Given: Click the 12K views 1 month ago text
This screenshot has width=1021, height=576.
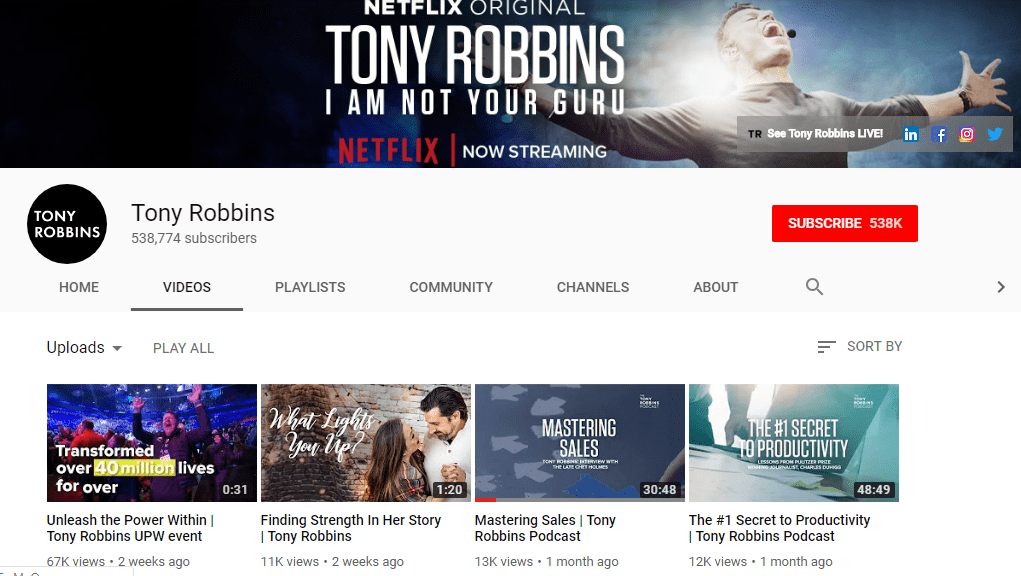Looking at the screenshot, I should pos(761,561).
